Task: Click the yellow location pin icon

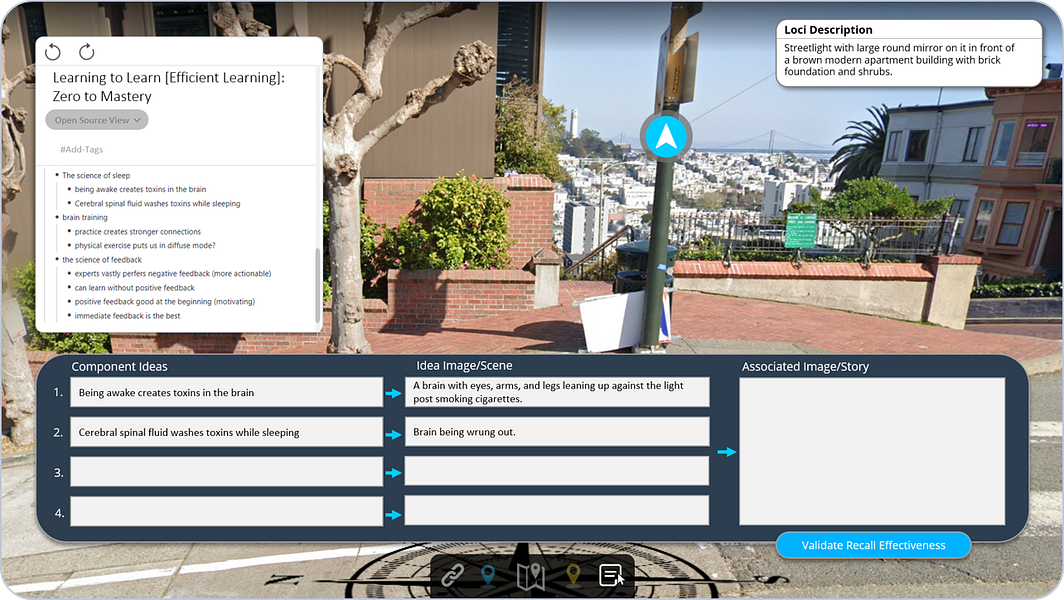Action: point(573,576)
